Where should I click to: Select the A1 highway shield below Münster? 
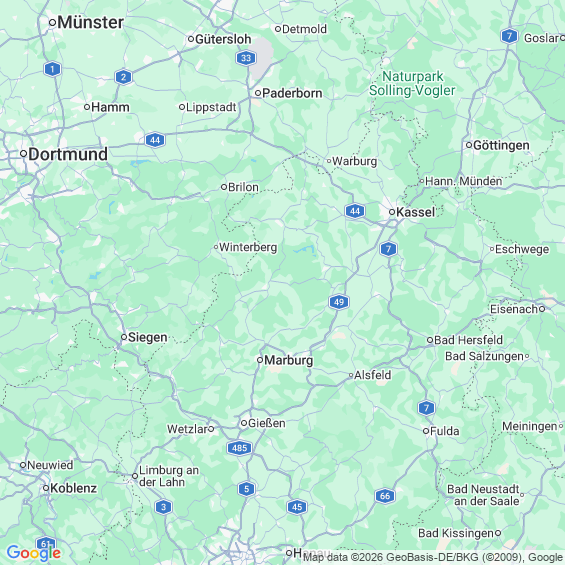[x=53, y=69]
